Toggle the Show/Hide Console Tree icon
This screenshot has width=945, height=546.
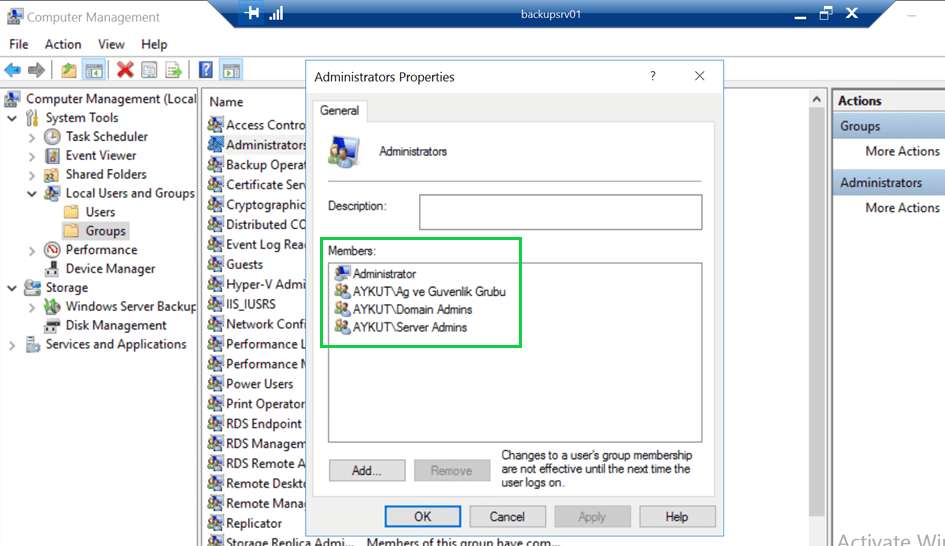point(93,70)
